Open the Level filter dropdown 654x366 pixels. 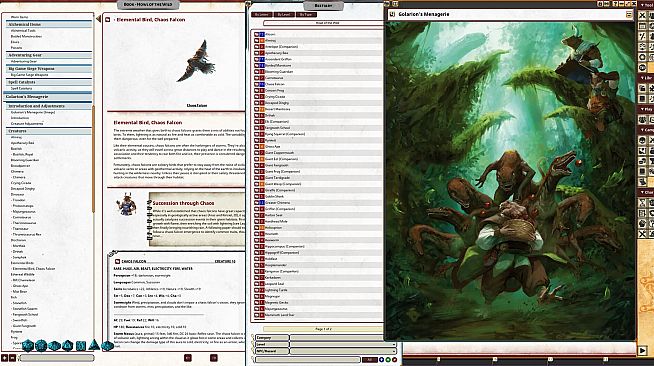[343, 344]
